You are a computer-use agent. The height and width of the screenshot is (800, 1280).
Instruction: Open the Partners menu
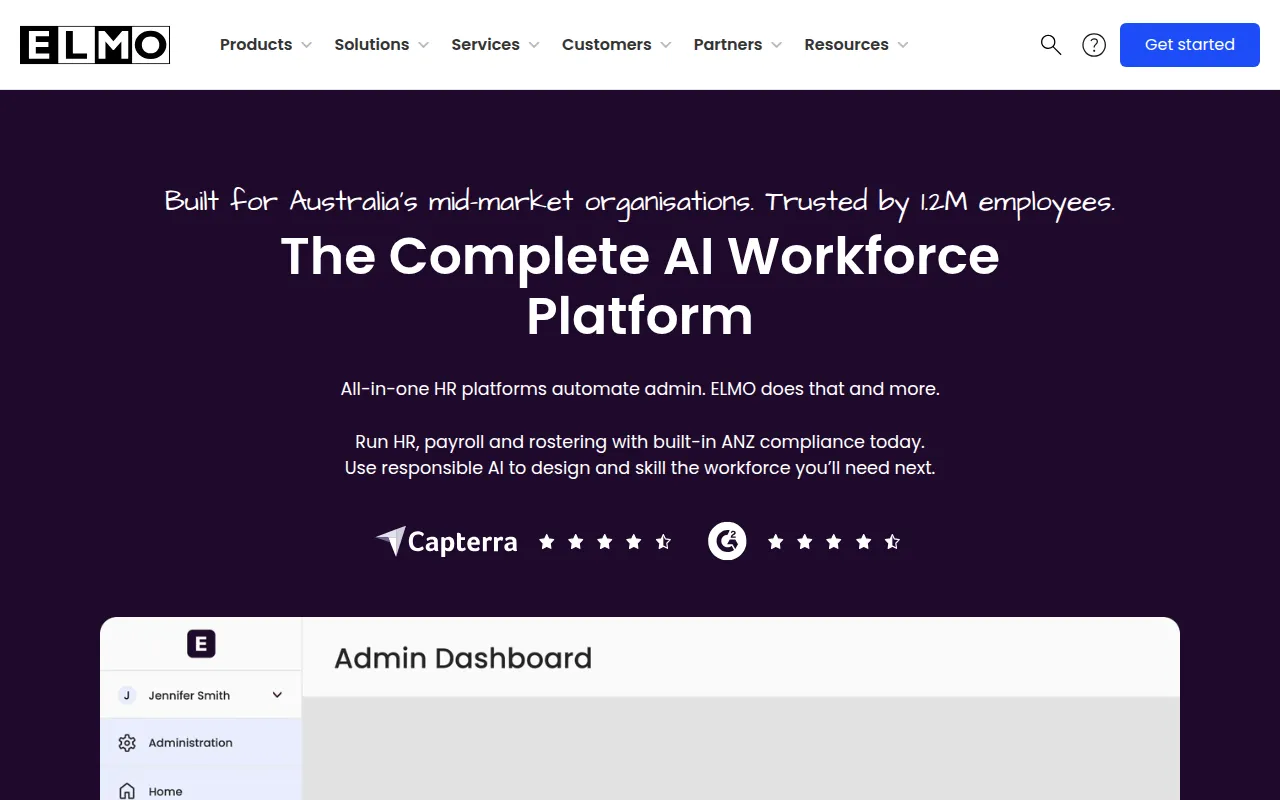click(728, 45)
